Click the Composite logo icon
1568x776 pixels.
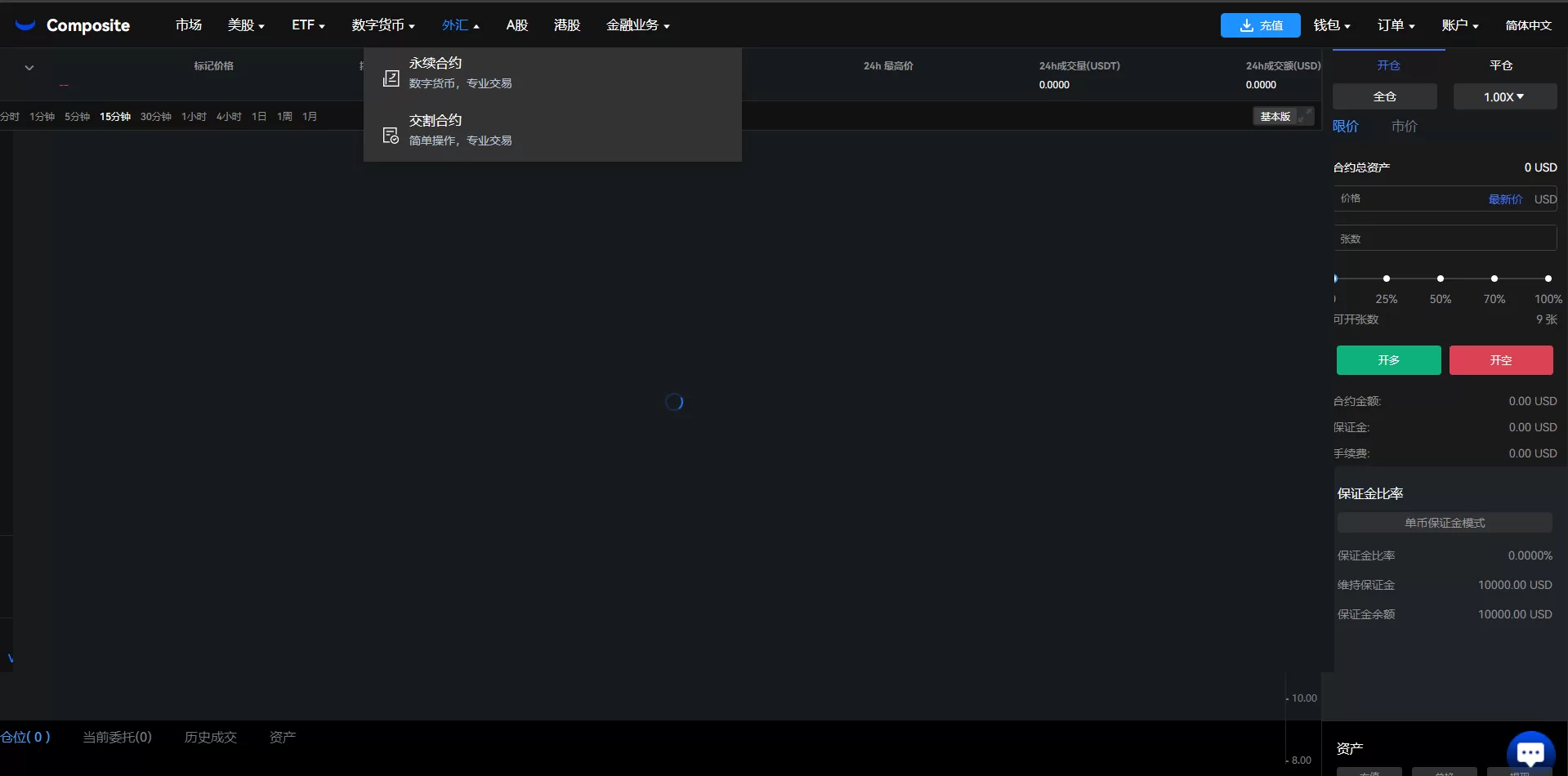point(26,25)
